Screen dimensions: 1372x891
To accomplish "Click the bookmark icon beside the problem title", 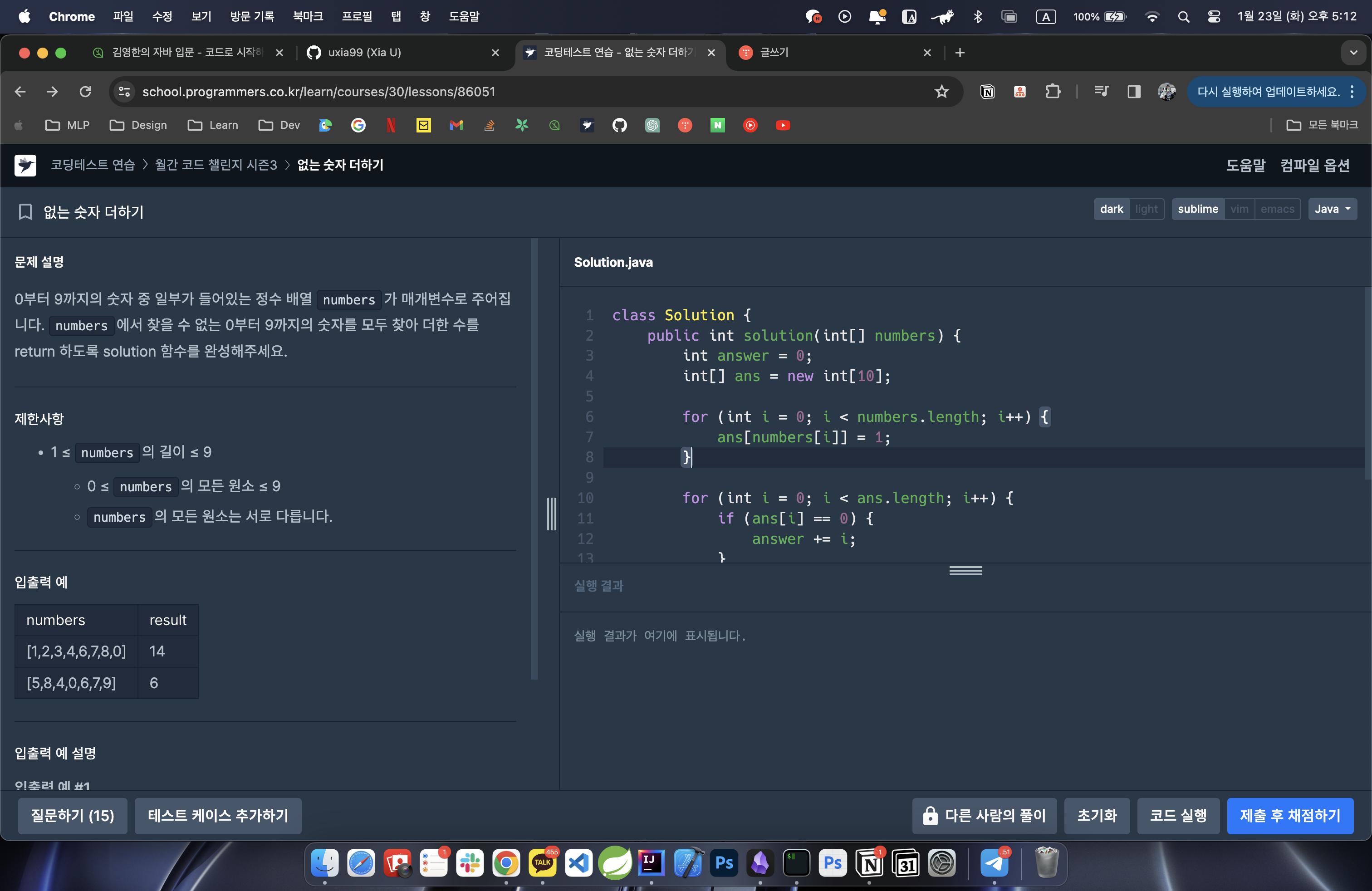I will (25, 211).
